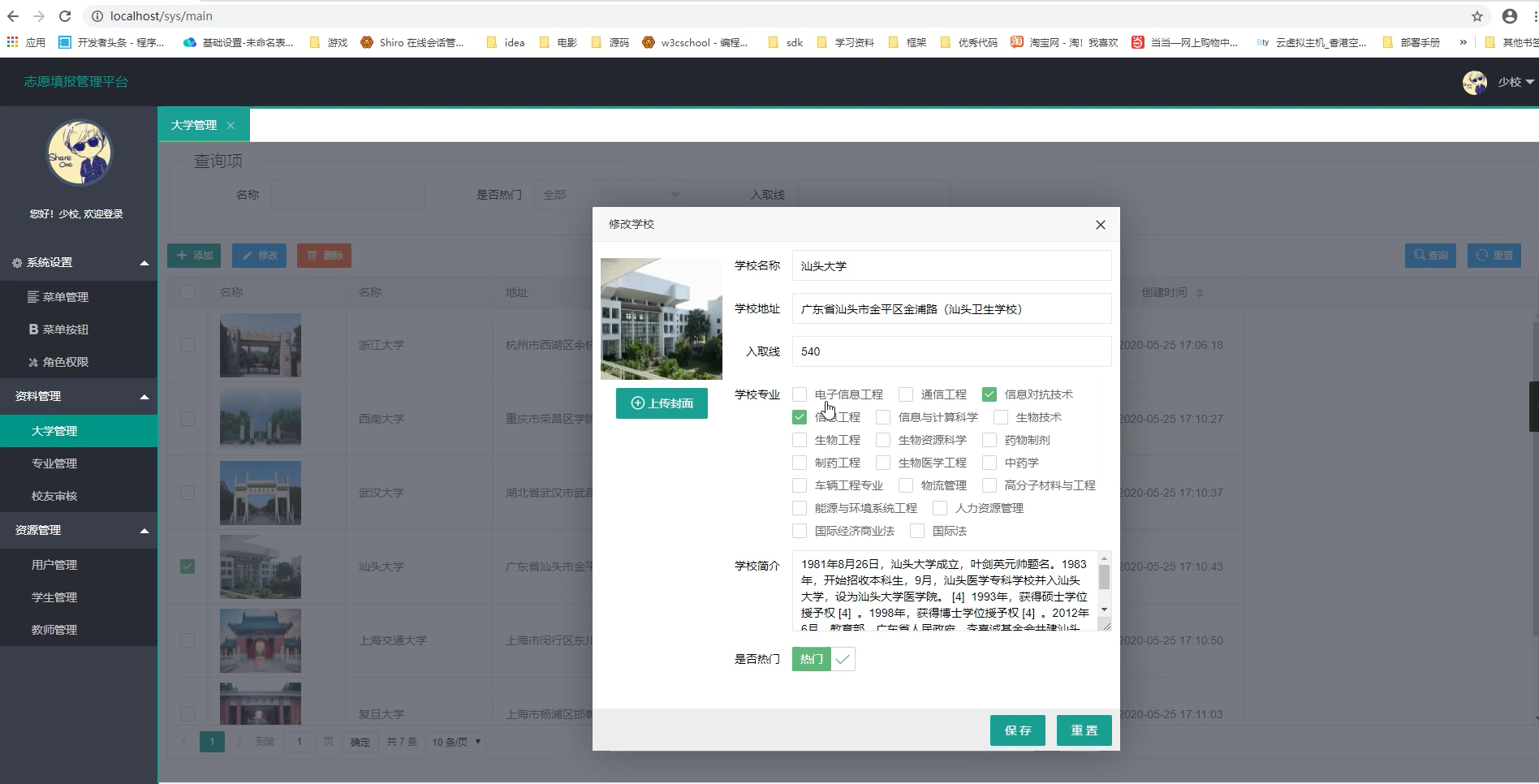The height and width of the screenshot is (784, 1539).
Task: Check 生物工程 major
Action: coord(800,440)
